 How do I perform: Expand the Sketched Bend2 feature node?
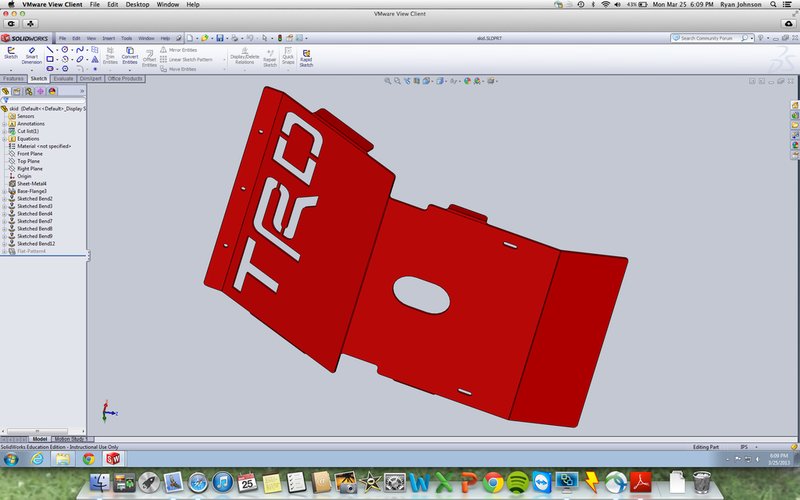pyautogui.click(x=4, y=199)
